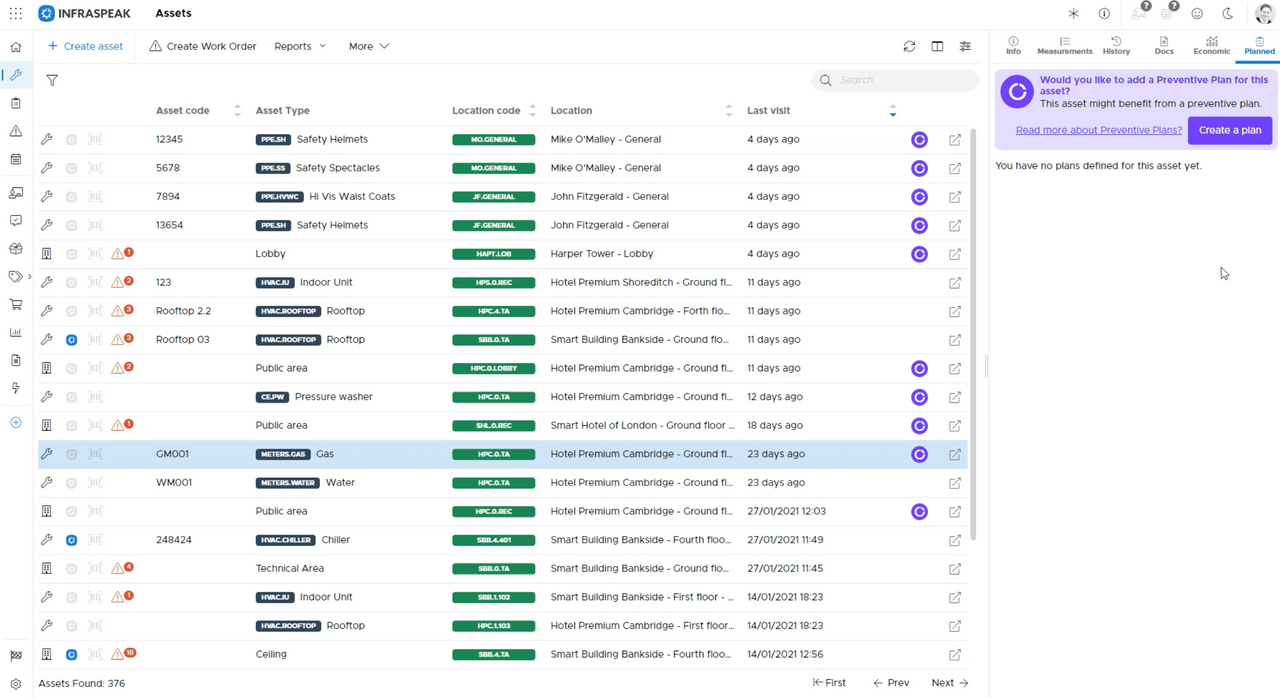Sort the table by Asset code column
Image resolution: width=1280 pixels, height=698 pixels.
(237, 110)
